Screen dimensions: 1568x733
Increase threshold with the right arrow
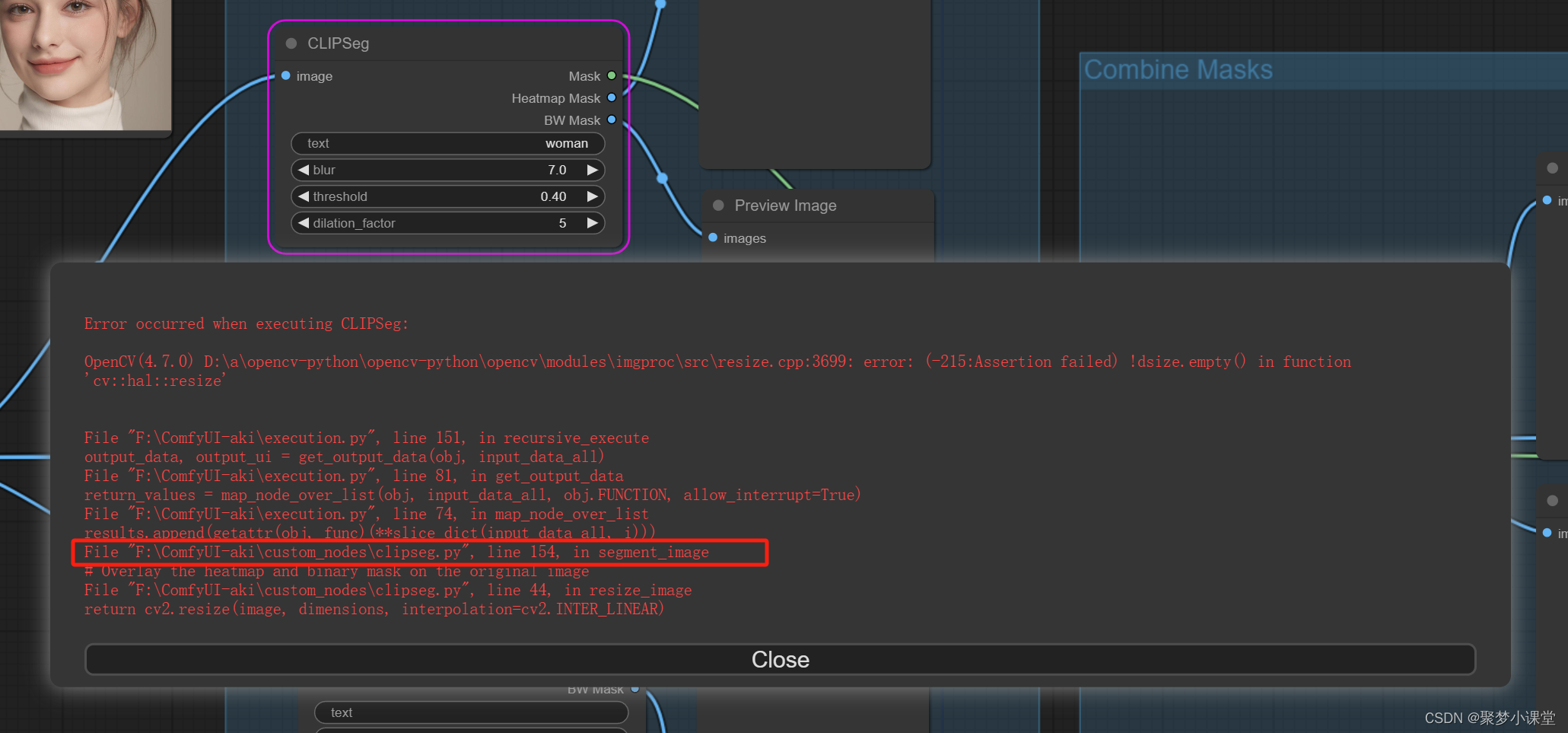coord(593,196)
